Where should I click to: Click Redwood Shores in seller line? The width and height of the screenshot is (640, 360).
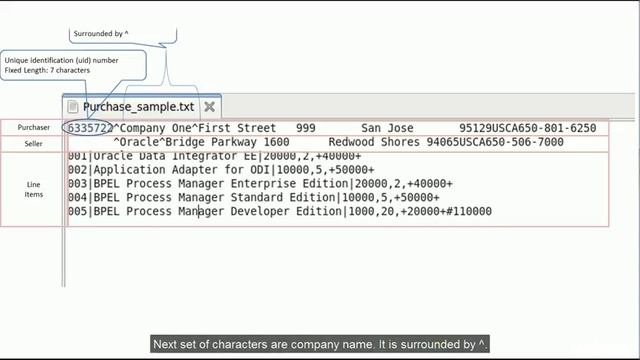374,142
